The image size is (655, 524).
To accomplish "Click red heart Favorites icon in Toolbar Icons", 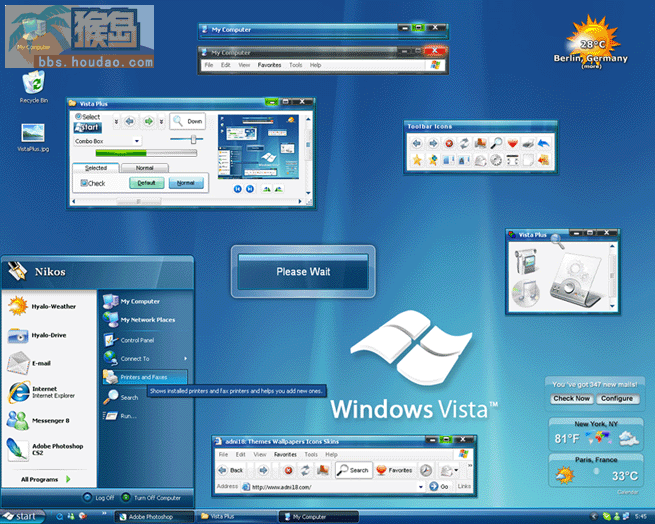I will pos(513,143).
